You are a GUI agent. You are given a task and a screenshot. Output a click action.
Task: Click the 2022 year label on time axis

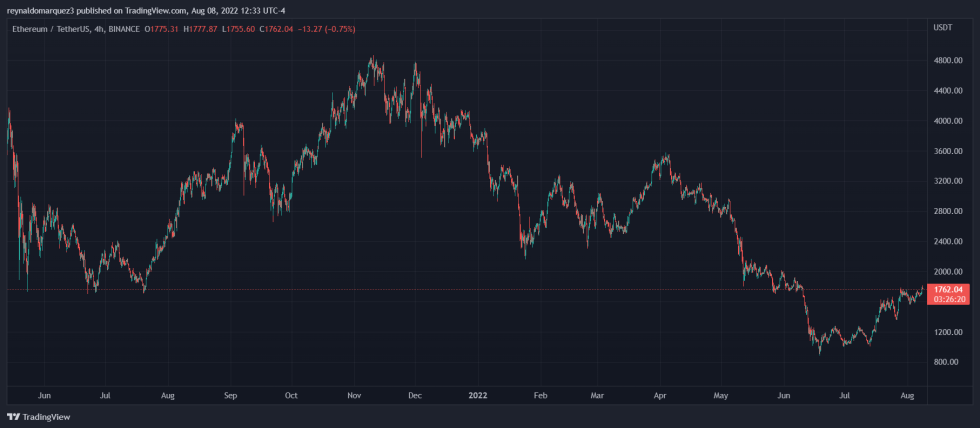(477, 396)
